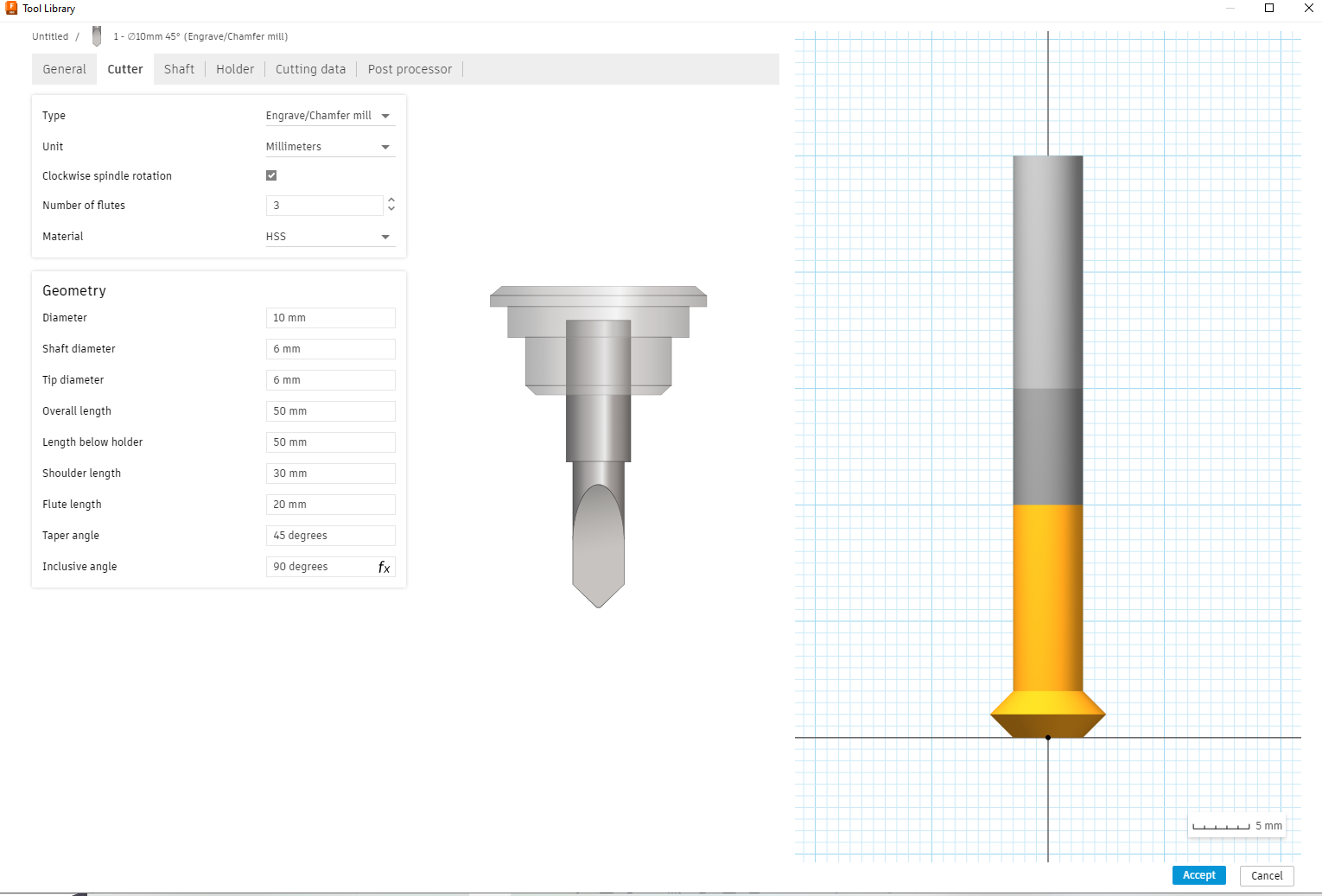Edit the Diameter field
The width and height of the screenshot is (1322, 896).
pos(331,318)
